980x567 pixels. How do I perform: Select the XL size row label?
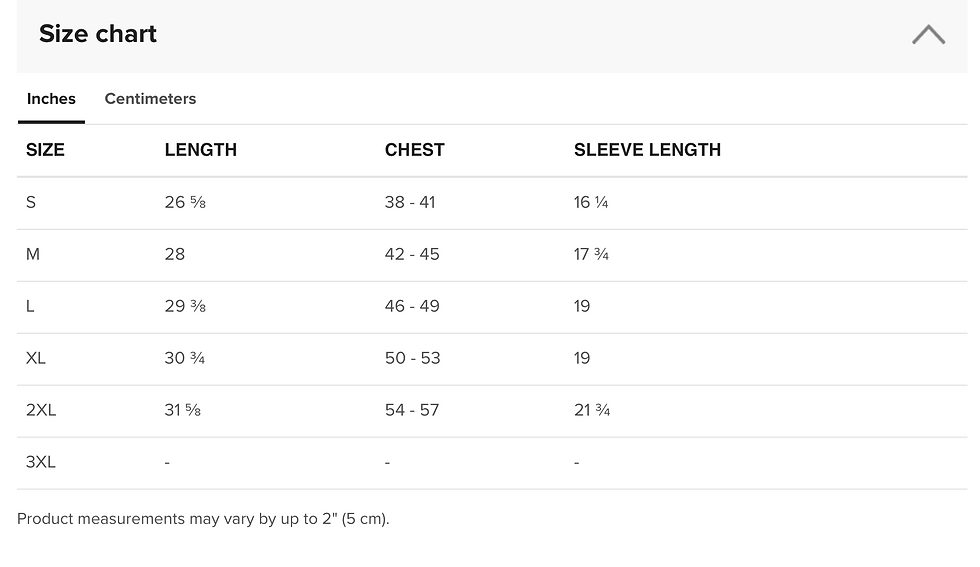pyautogui.click(x=36, y=358)
